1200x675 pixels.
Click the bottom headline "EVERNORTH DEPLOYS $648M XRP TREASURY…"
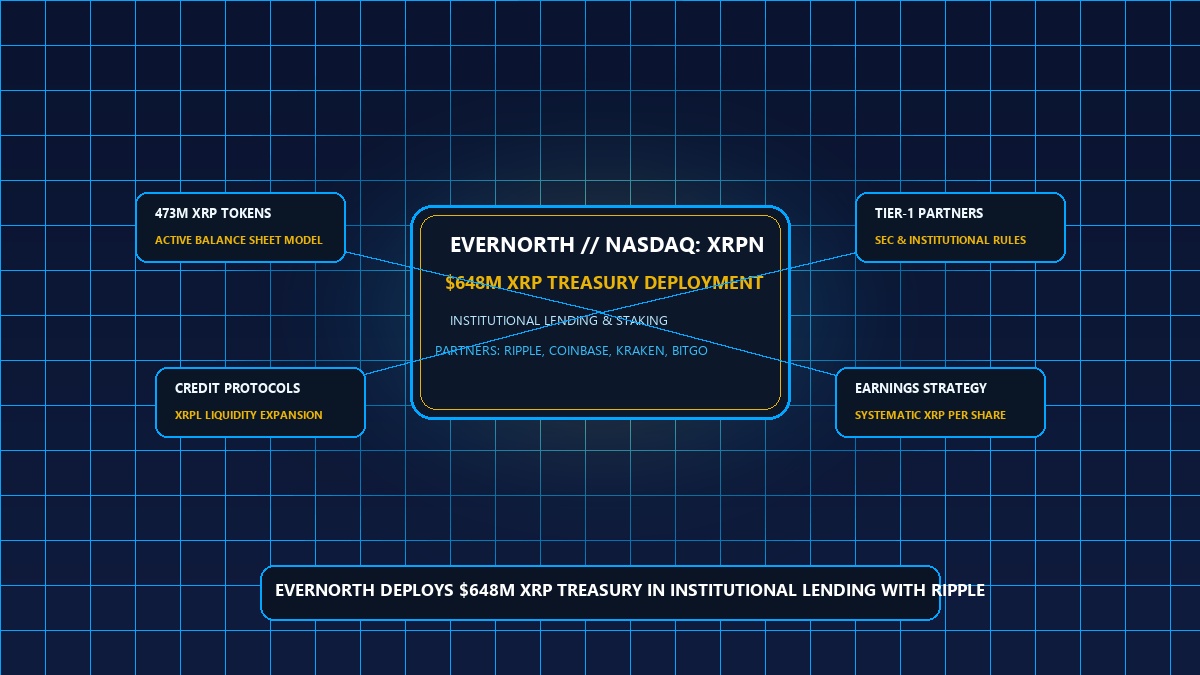coord(630,590)
